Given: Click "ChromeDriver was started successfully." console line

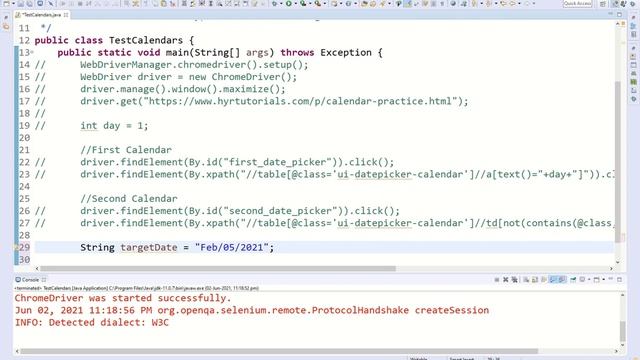Looking at the screenshot, I should [123, 298].
